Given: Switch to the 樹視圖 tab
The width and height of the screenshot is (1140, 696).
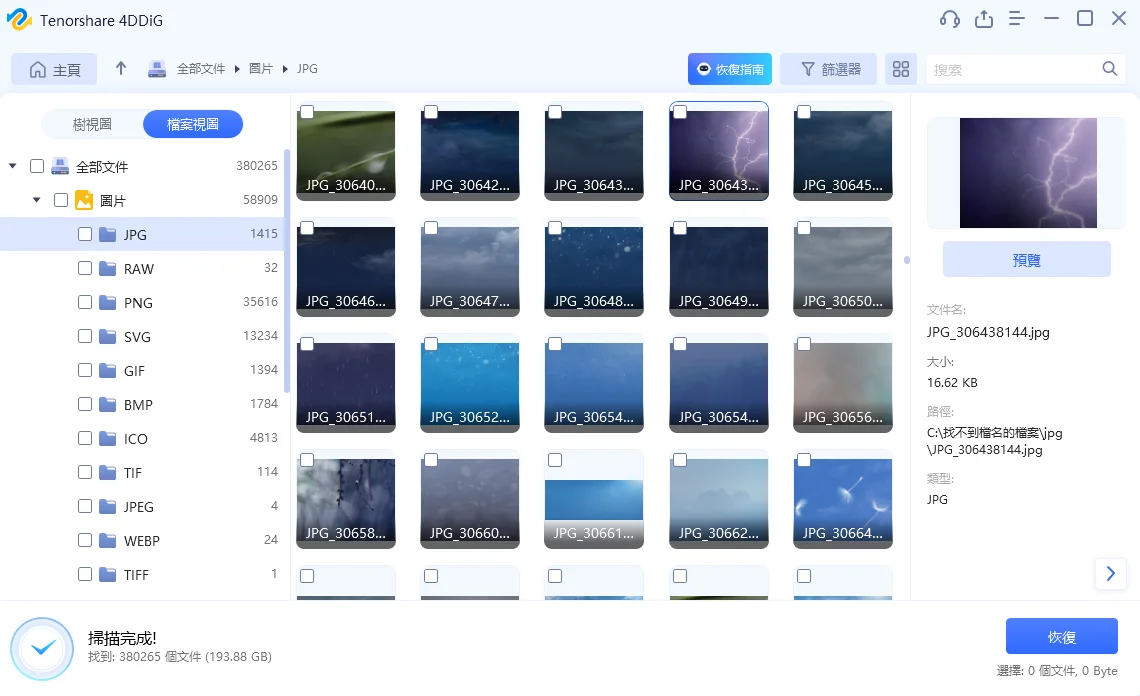Looking at the screenshot, I should (91, 123).
